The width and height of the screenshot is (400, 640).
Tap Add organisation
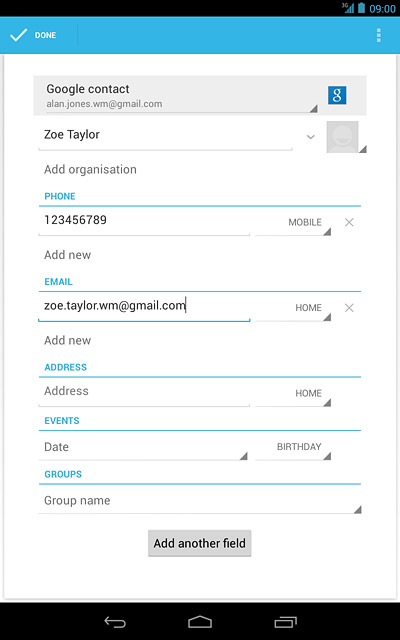click(90, 169)
